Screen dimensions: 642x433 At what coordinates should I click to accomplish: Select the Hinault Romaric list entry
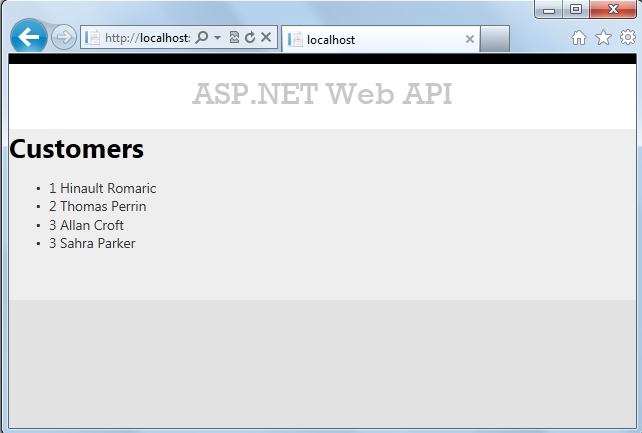pyautogui.click(x=102, y=188)
